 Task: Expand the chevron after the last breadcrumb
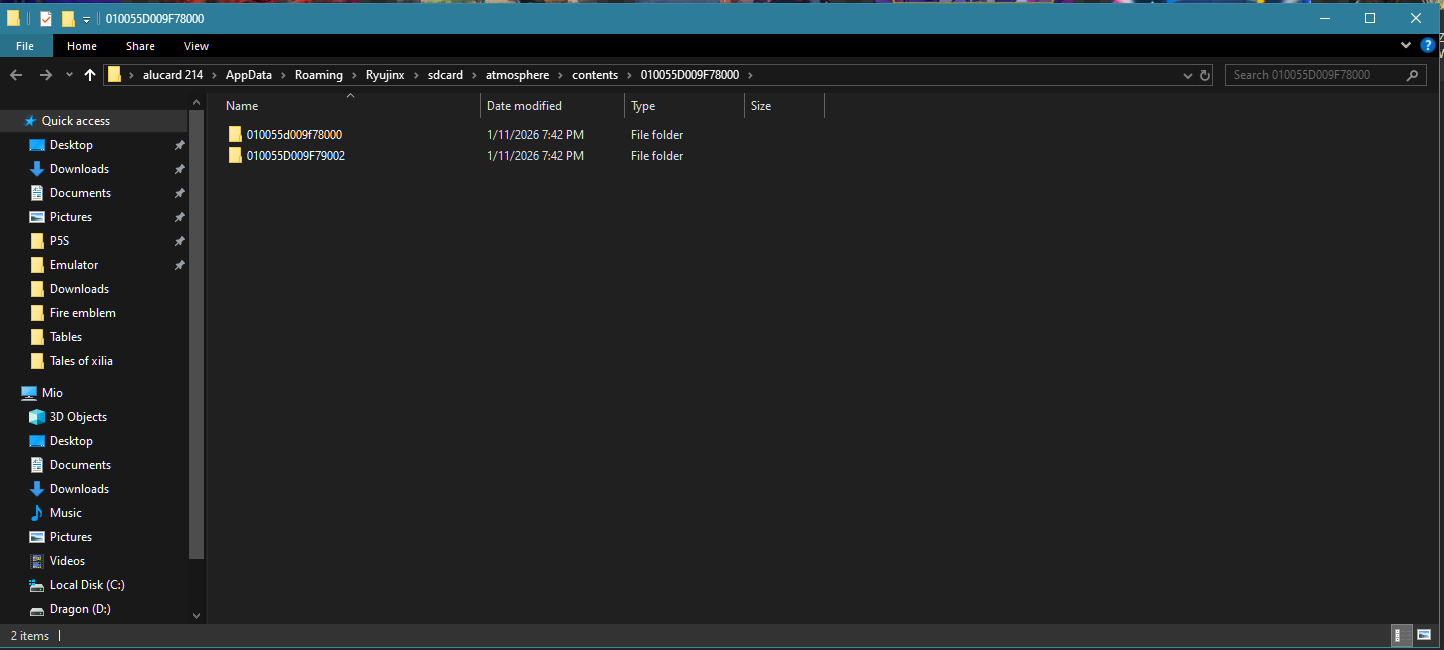pyautogui.click(x=750, y=75)
